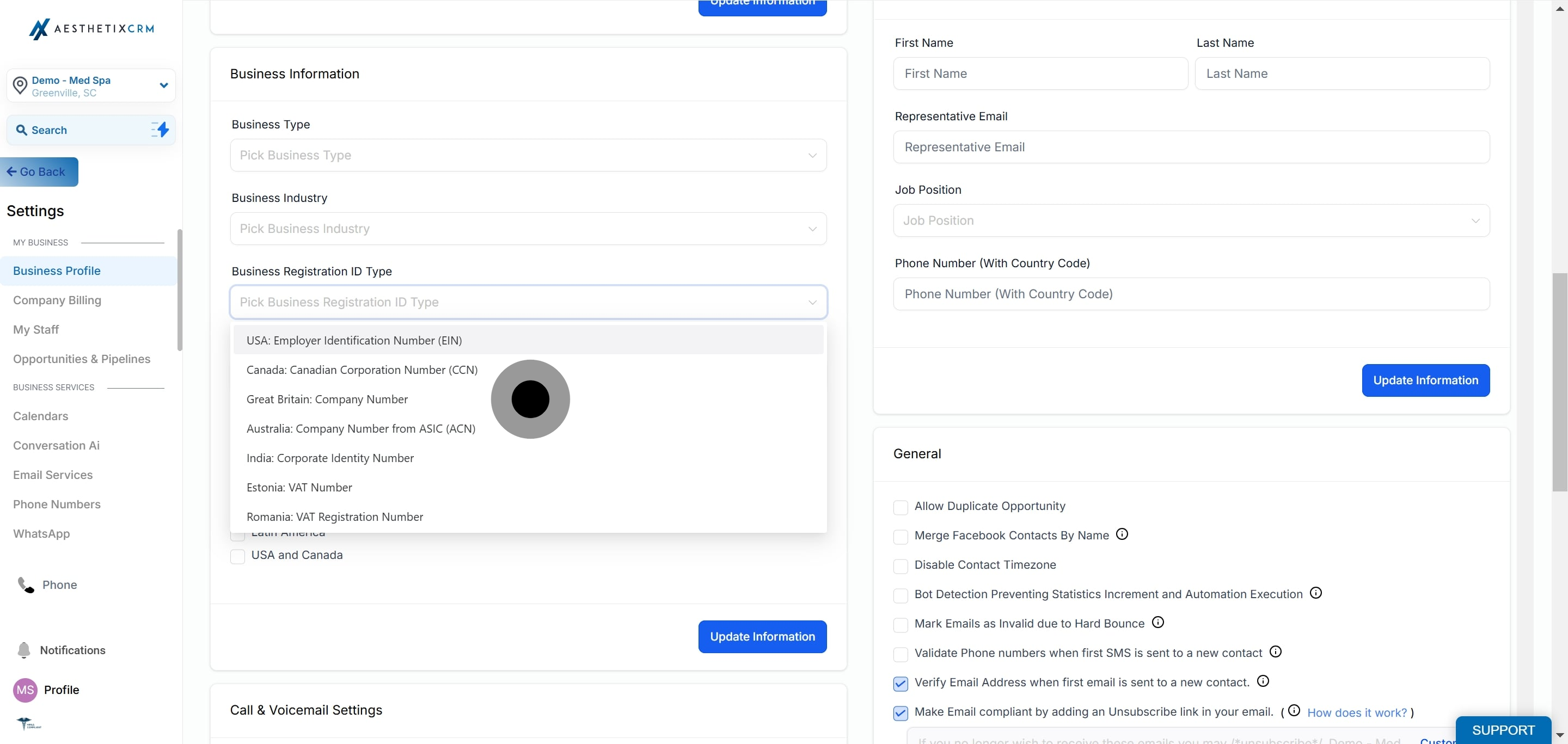1568x744 pixels.
Task: Info icon next to Mark Emails Invalid
Action: [1157, 622]
